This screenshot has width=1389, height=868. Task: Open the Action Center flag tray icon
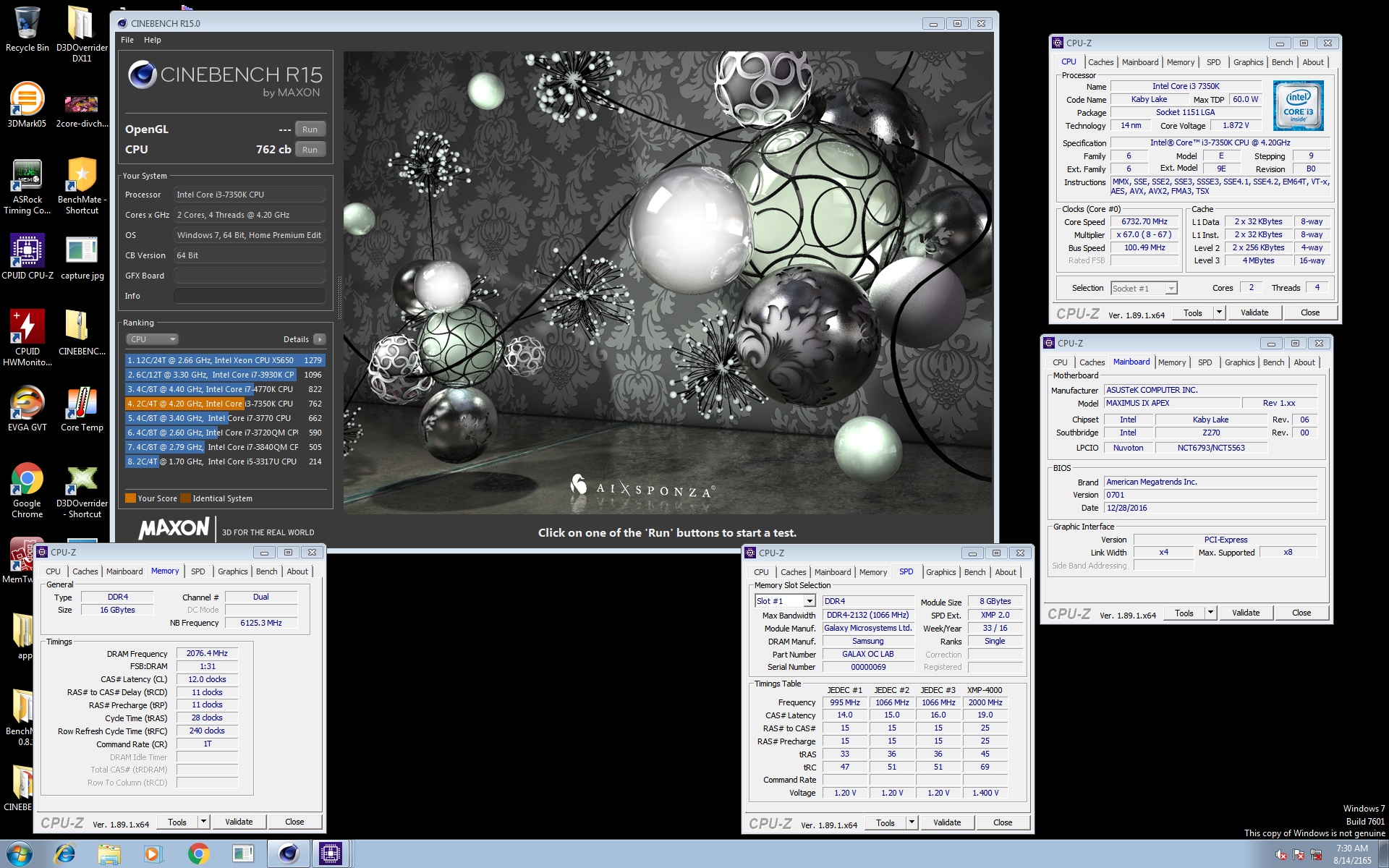[1299, 854]
